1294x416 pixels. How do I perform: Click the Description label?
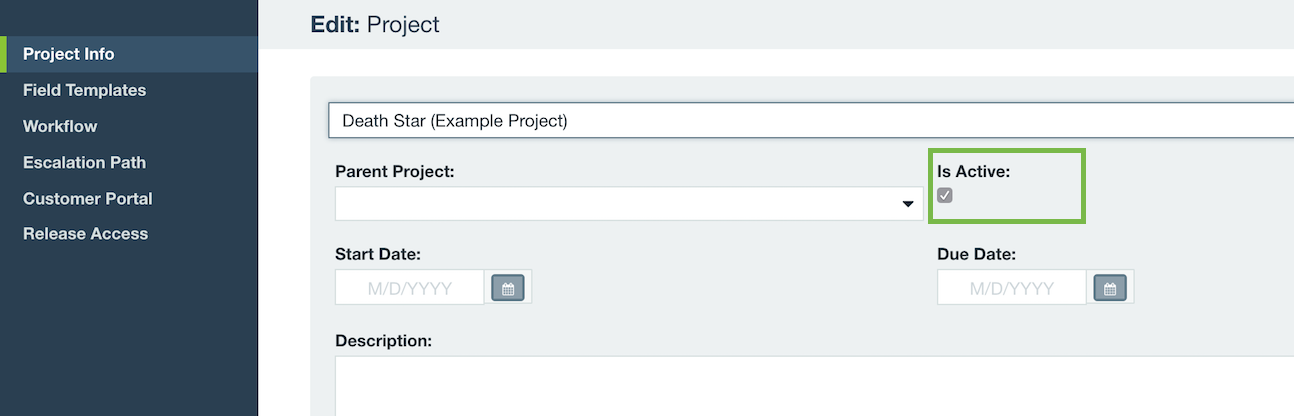pos(383,341)
